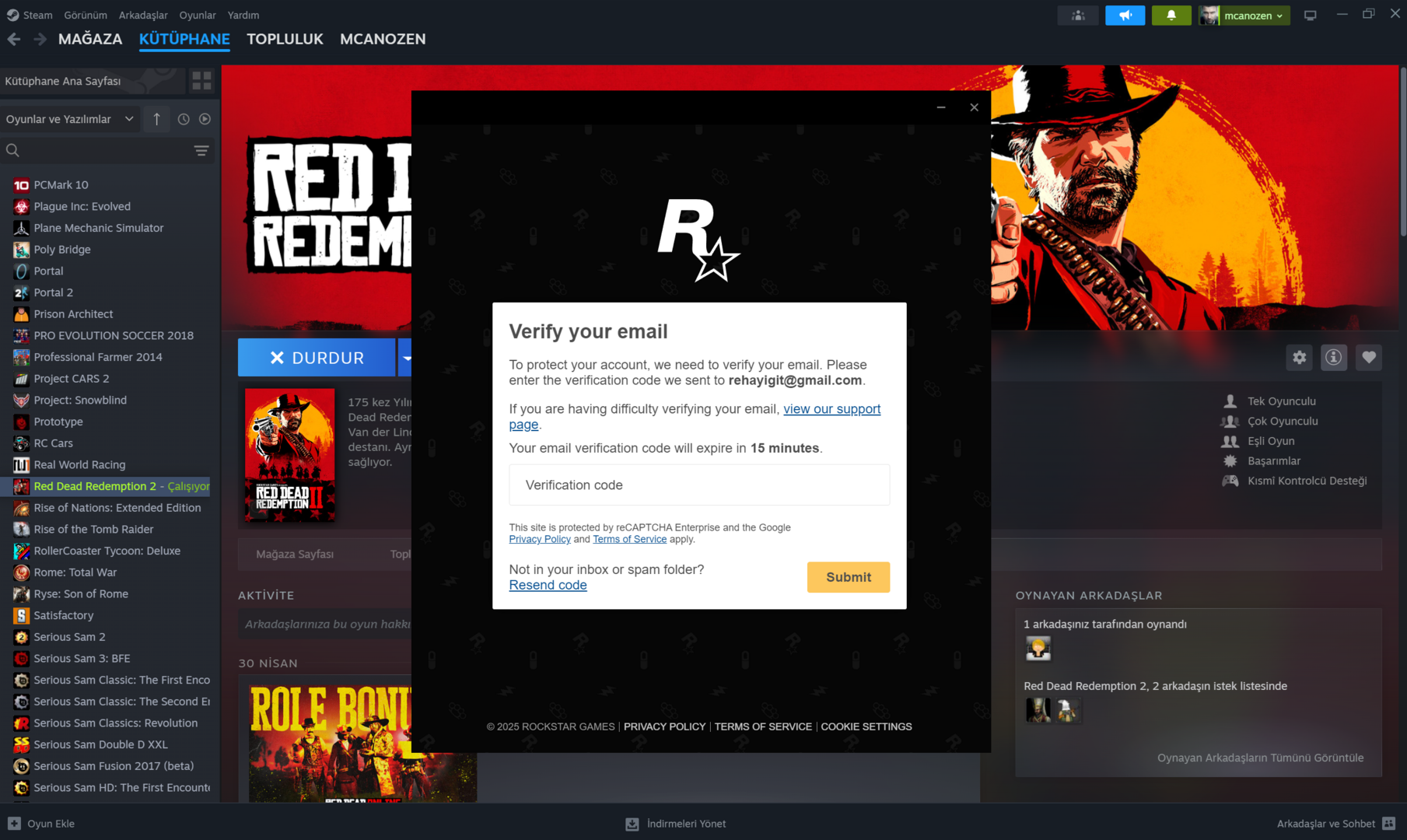The image size is (1407, 840).
Task: Click the Oyun Ekle button
Action: 41,824
